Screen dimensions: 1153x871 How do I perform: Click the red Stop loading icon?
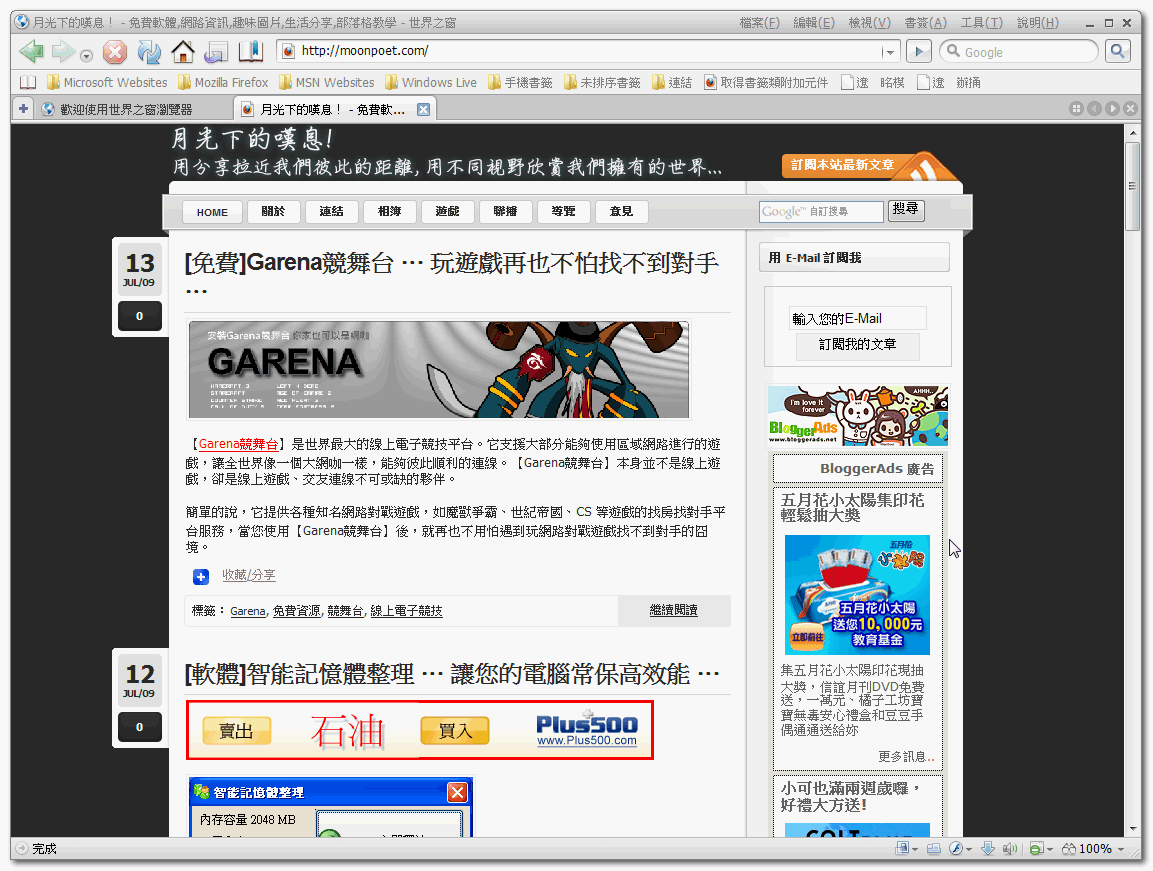tap(115, 52)
